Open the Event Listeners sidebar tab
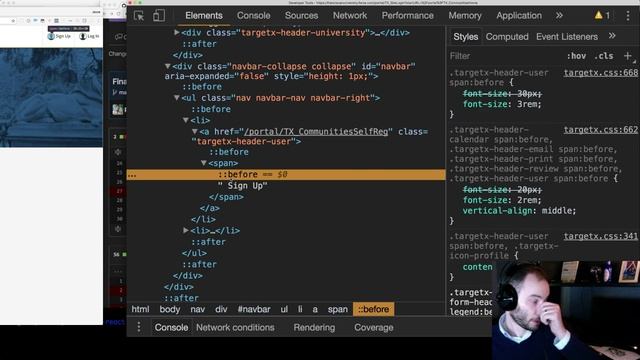This screenshot has height=360, width=640. pos(567,37)
